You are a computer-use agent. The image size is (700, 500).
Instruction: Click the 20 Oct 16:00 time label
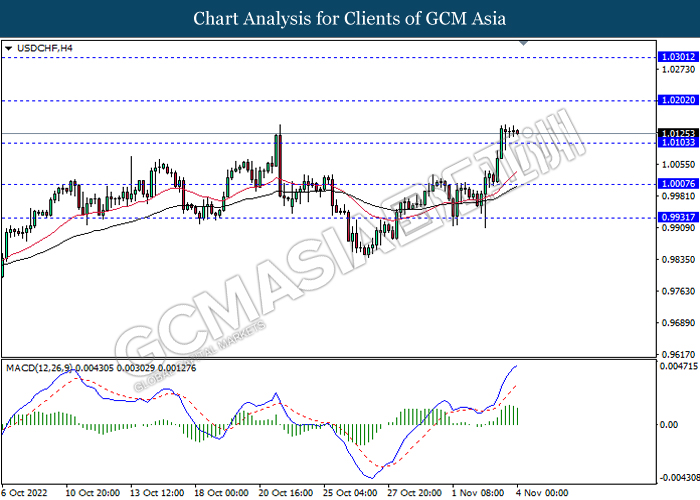tap(286, 493)
